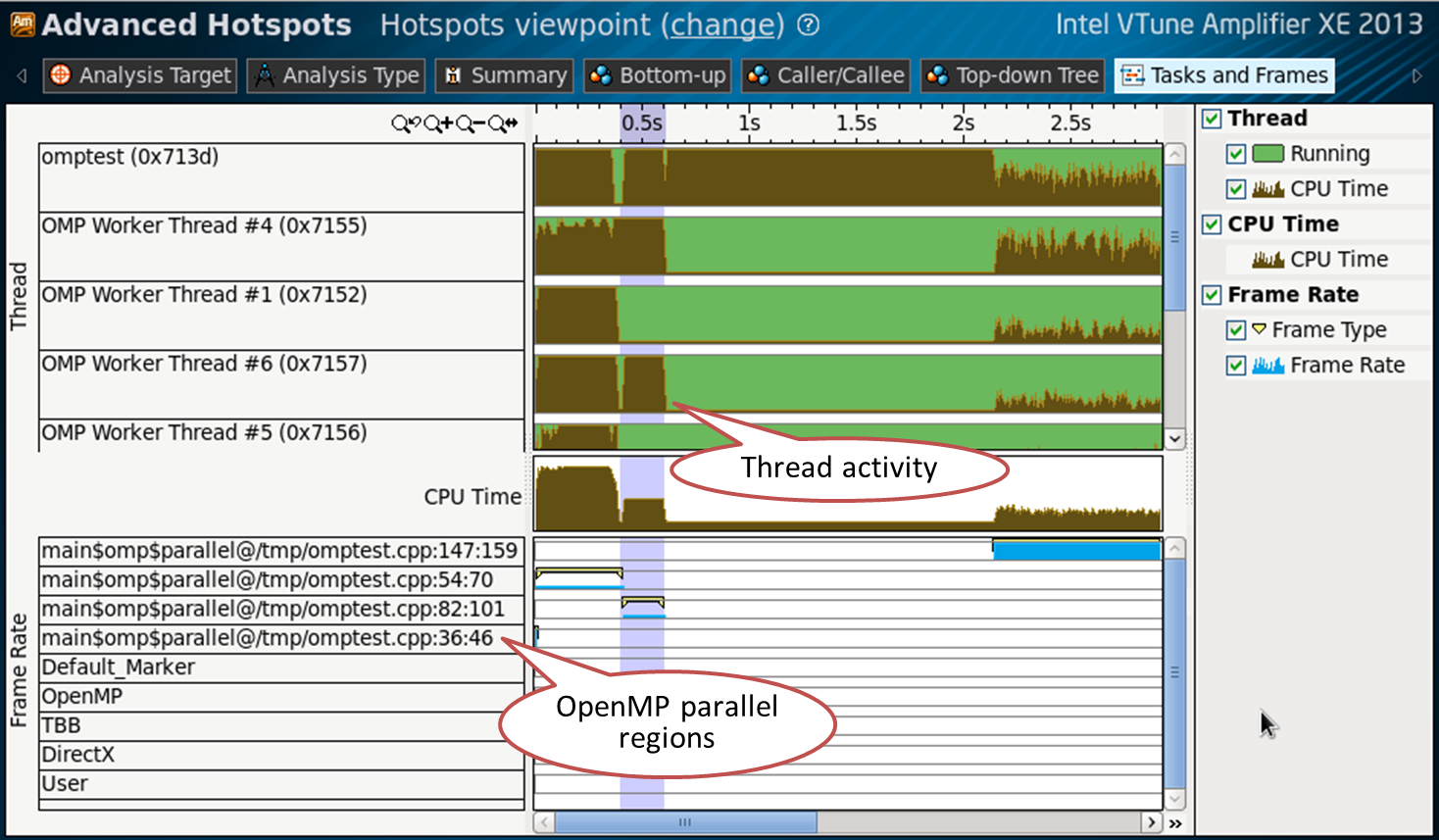This screenshot has height=840, width=1439.
Task: Open the help icon beside Hotspots viewpoint
Action: pos(809,25)
